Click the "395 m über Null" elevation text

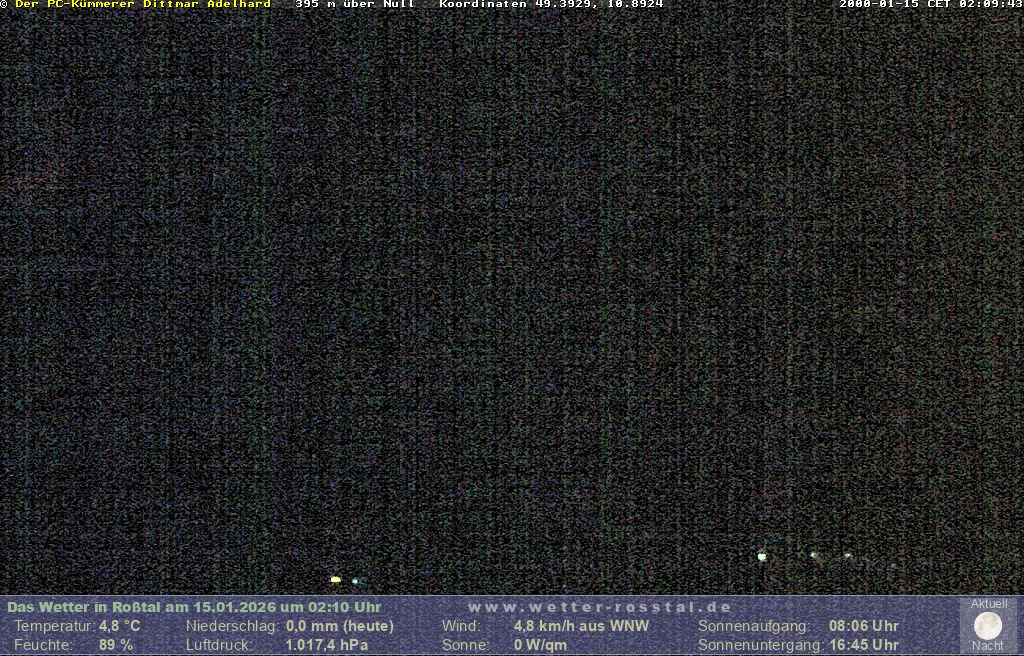coord(355,4)
